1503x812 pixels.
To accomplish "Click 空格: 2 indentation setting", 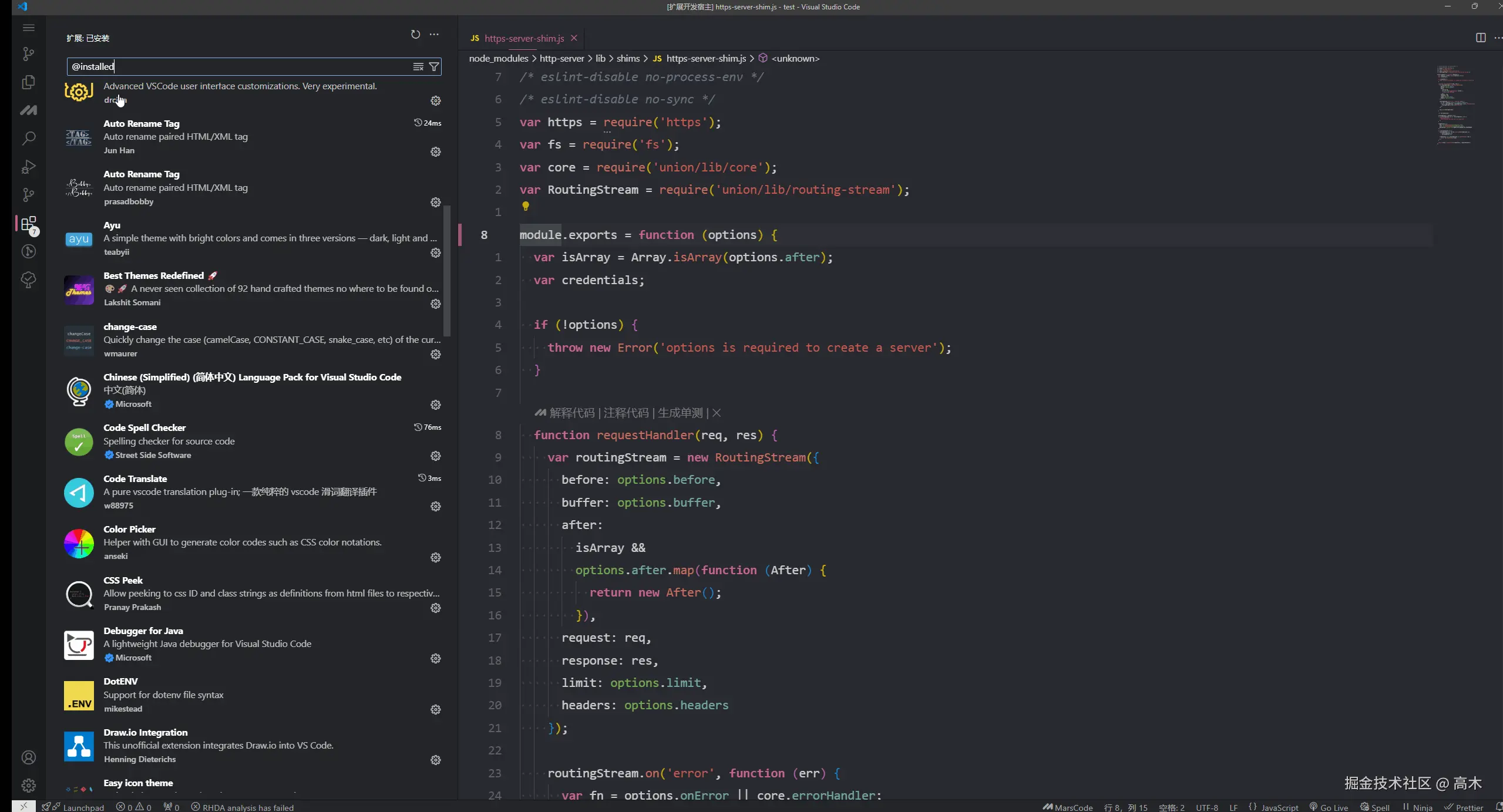I will 1171,807.
